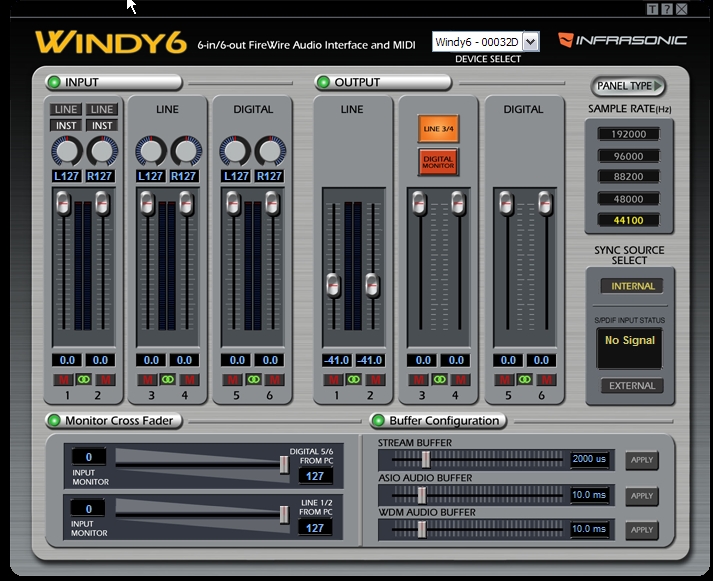
Task: Select 192000 Hz sample rate
Action: (x=628, y=134)
